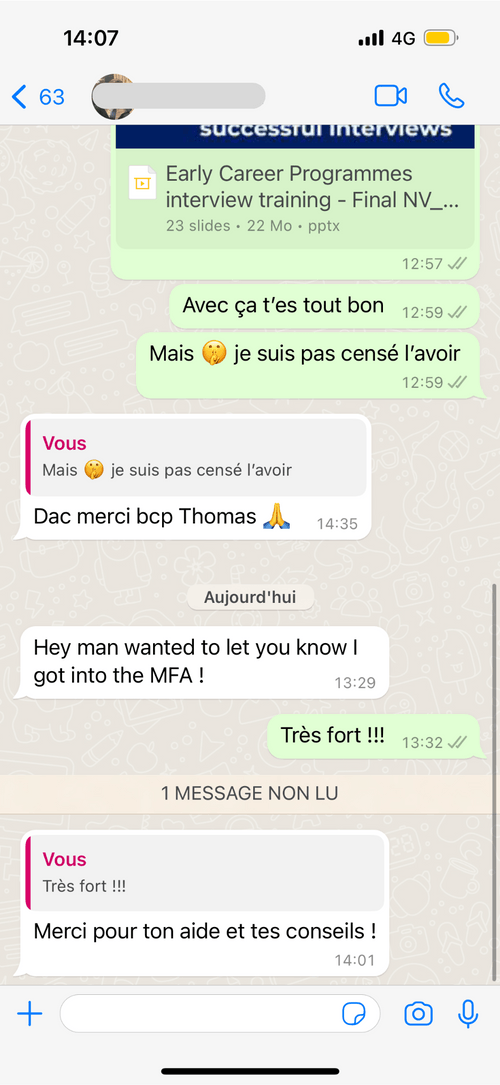Record a voice message with the microphone
The height and width of the screenshot is (1085, 500).
point(468,1014)
